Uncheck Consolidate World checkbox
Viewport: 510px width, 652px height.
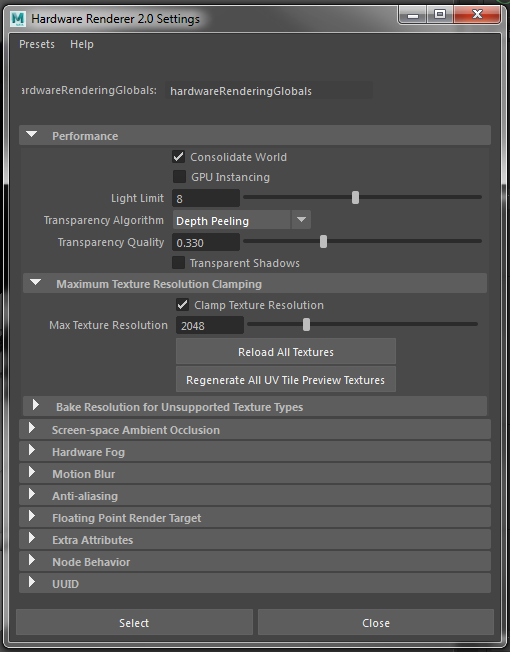(179, 157)
